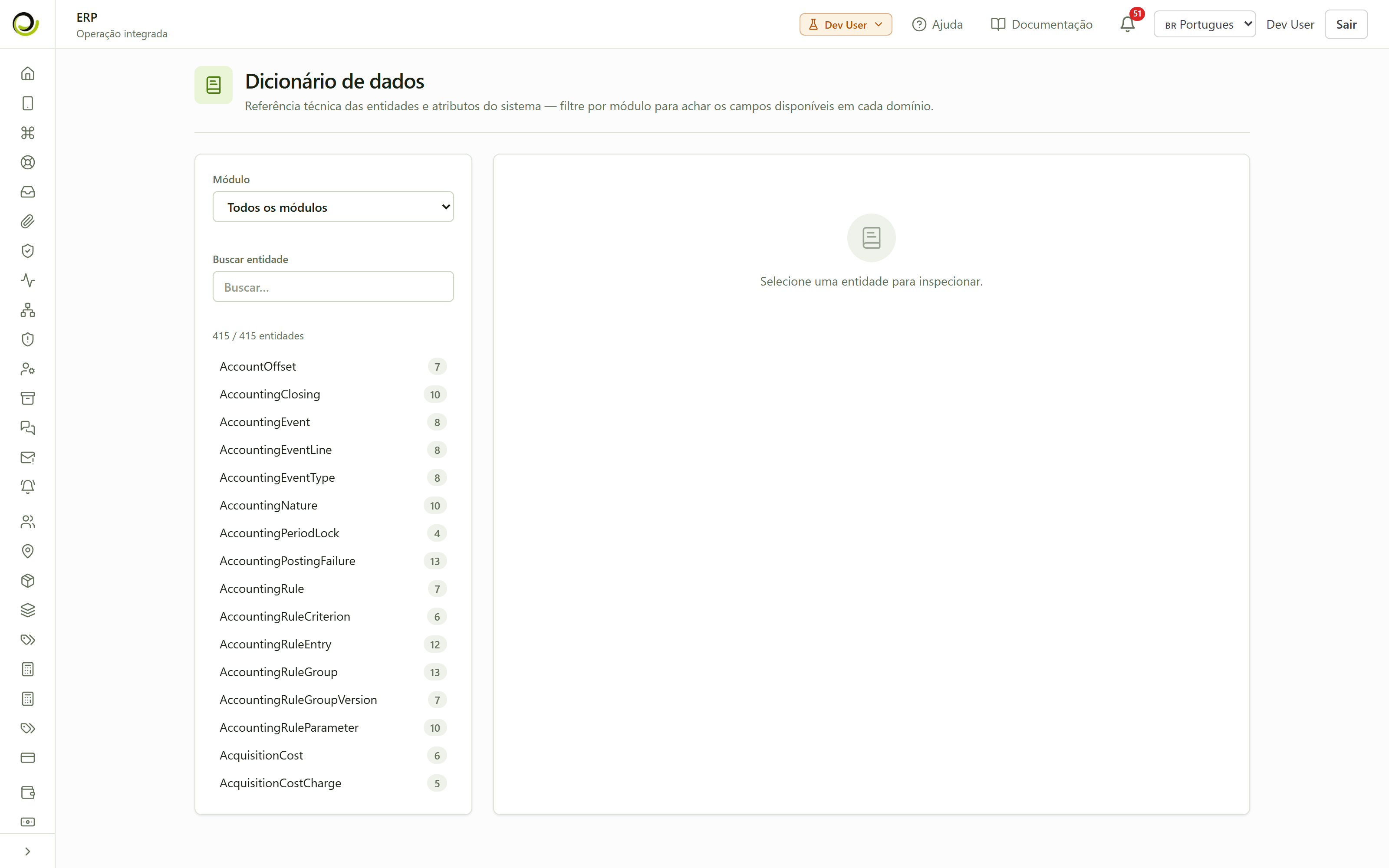Open the package cube sidebar icon
The height and width of the screenshot is (868, 1389).
[27, 581]
